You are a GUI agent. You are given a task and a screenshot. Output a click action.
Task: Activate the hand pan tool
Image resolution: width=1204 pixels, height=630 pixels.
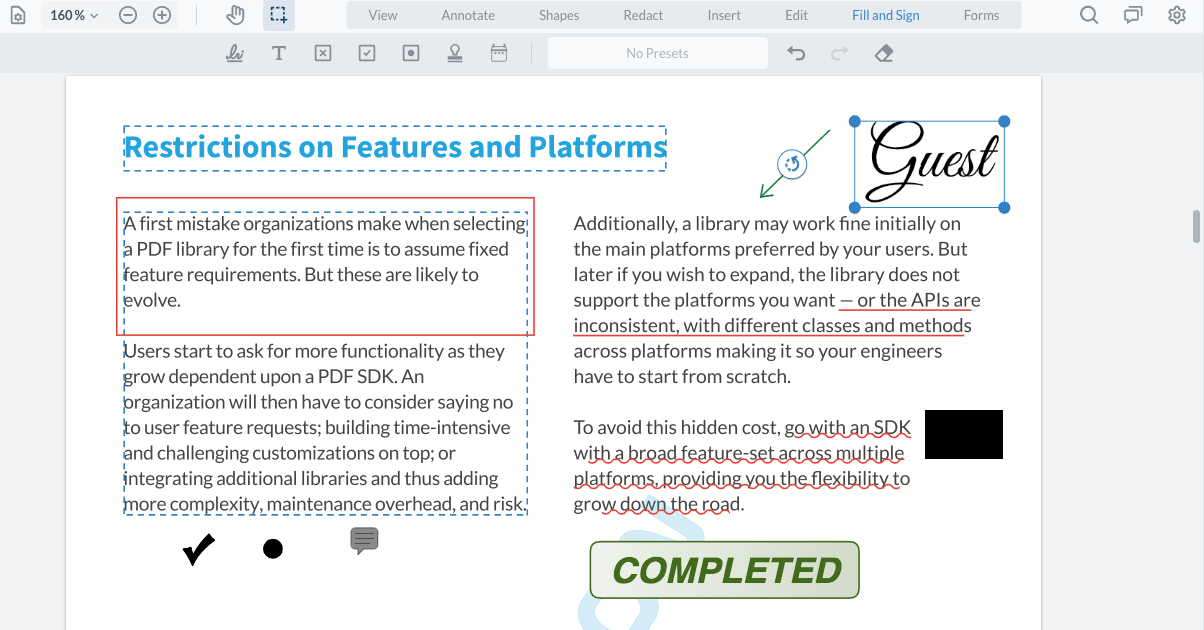pos(234,15)
